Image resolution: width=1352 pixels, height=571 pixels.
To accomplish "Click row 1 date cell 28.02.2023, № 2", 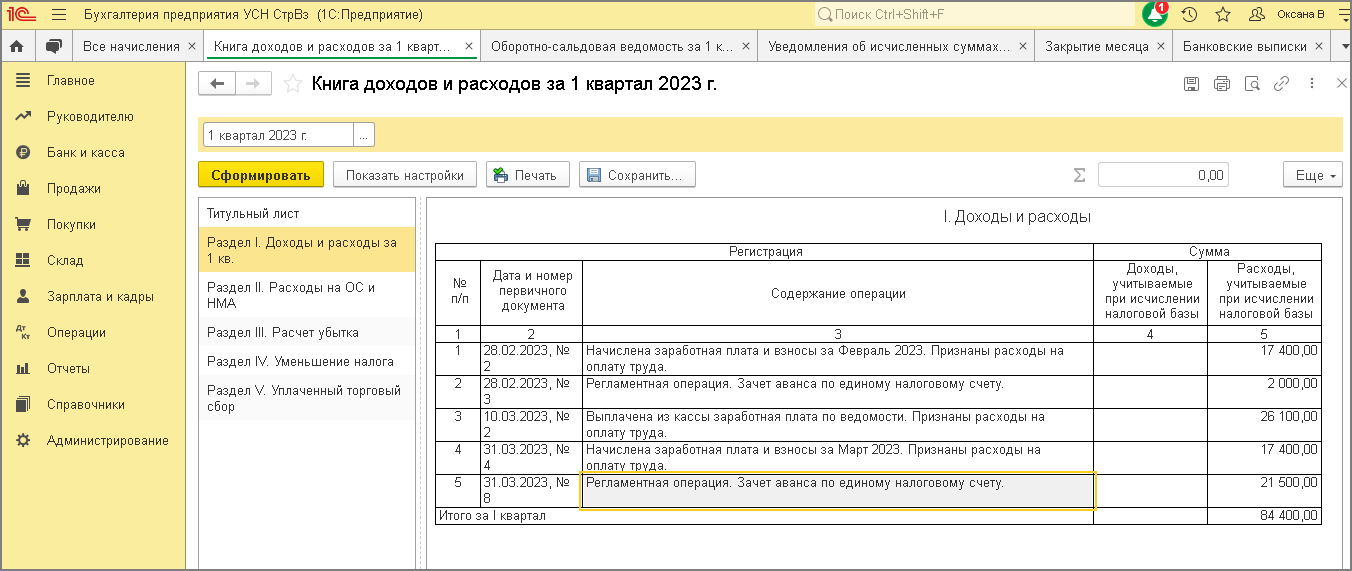I will (x=532, y=358).
